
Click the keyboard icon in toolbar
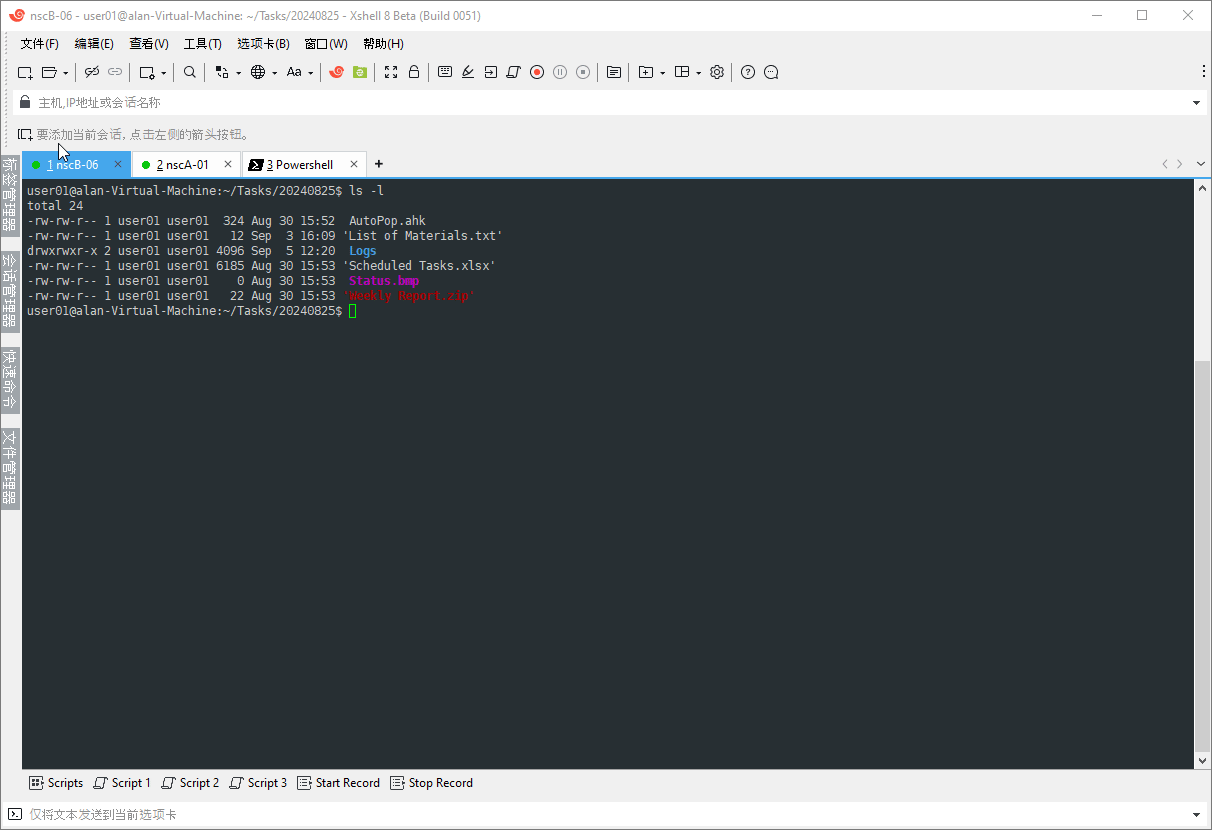[445, 72]
